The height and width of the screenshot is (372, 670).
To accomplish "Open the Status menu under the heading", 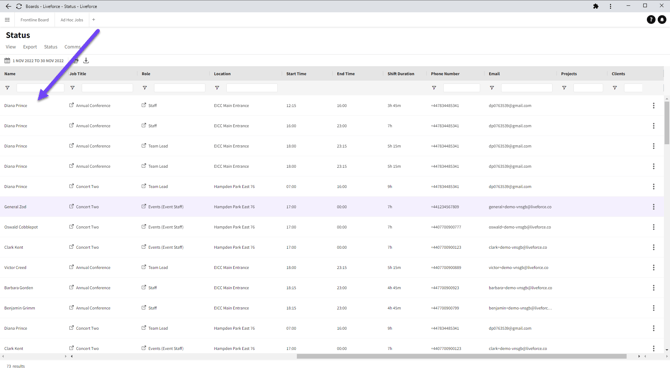I will 50,47.
